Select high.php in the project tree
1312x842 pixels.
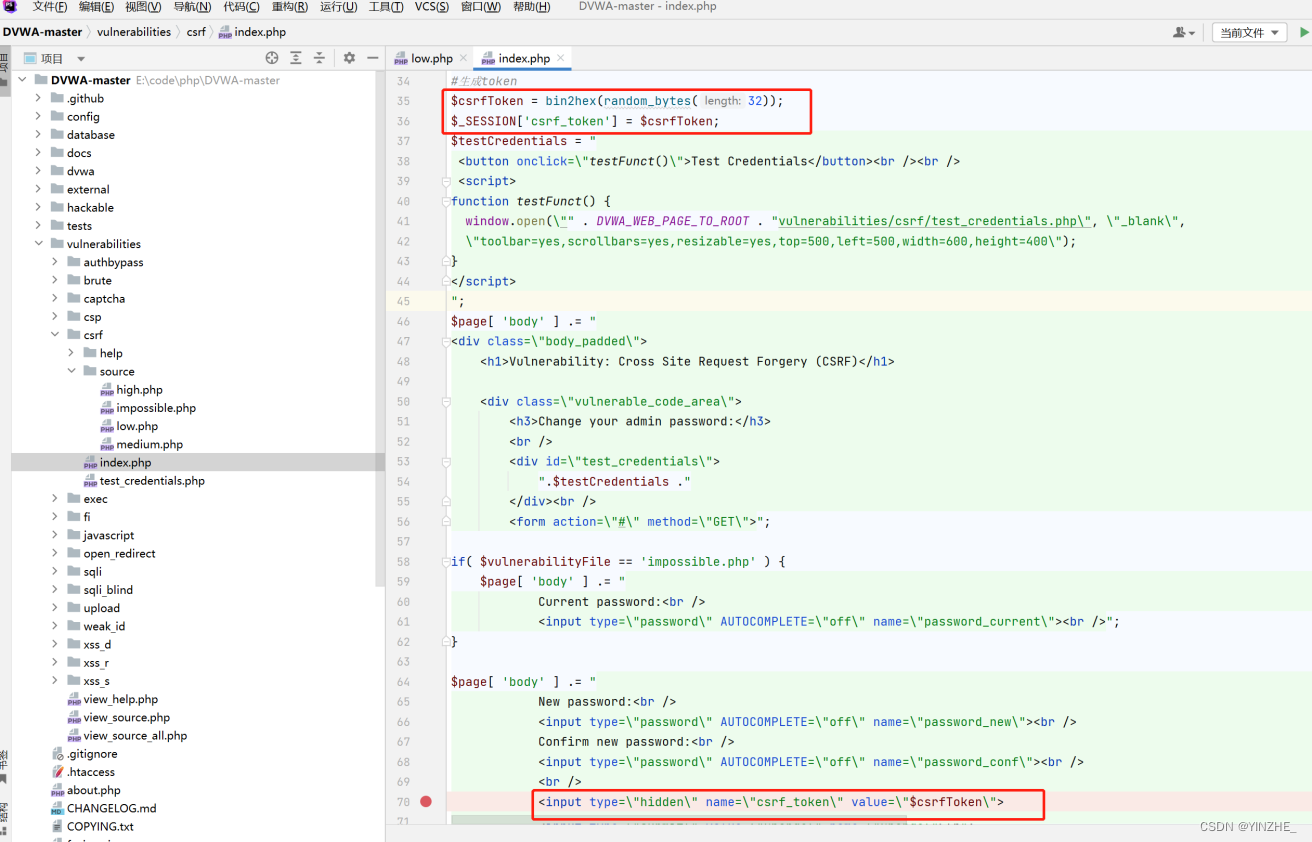139,390
